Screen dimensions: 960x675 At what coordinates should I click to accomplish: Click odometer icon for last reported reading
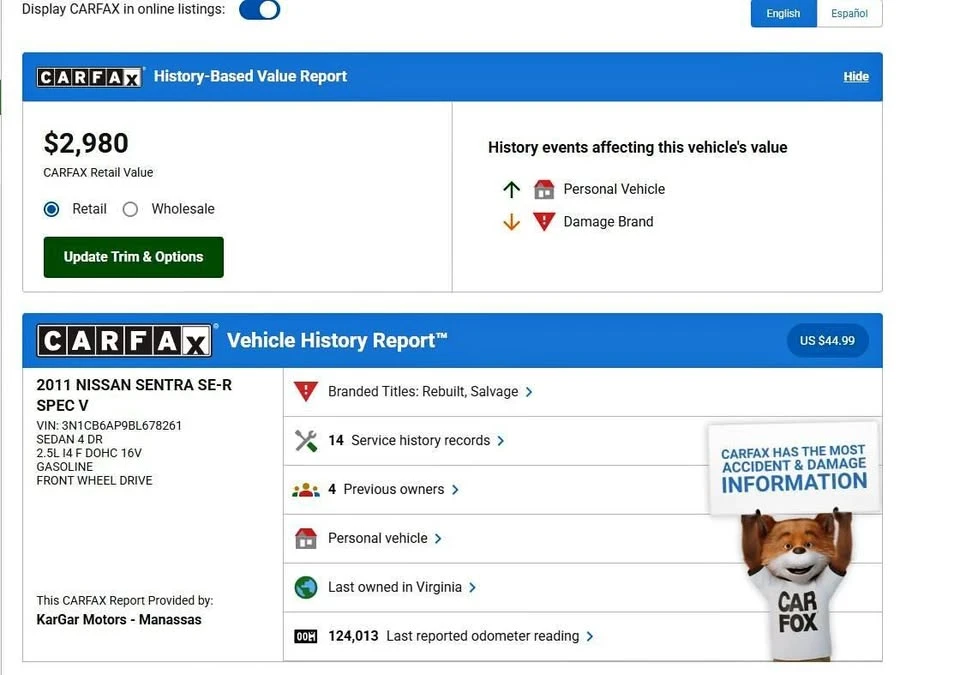coord(306,636)
